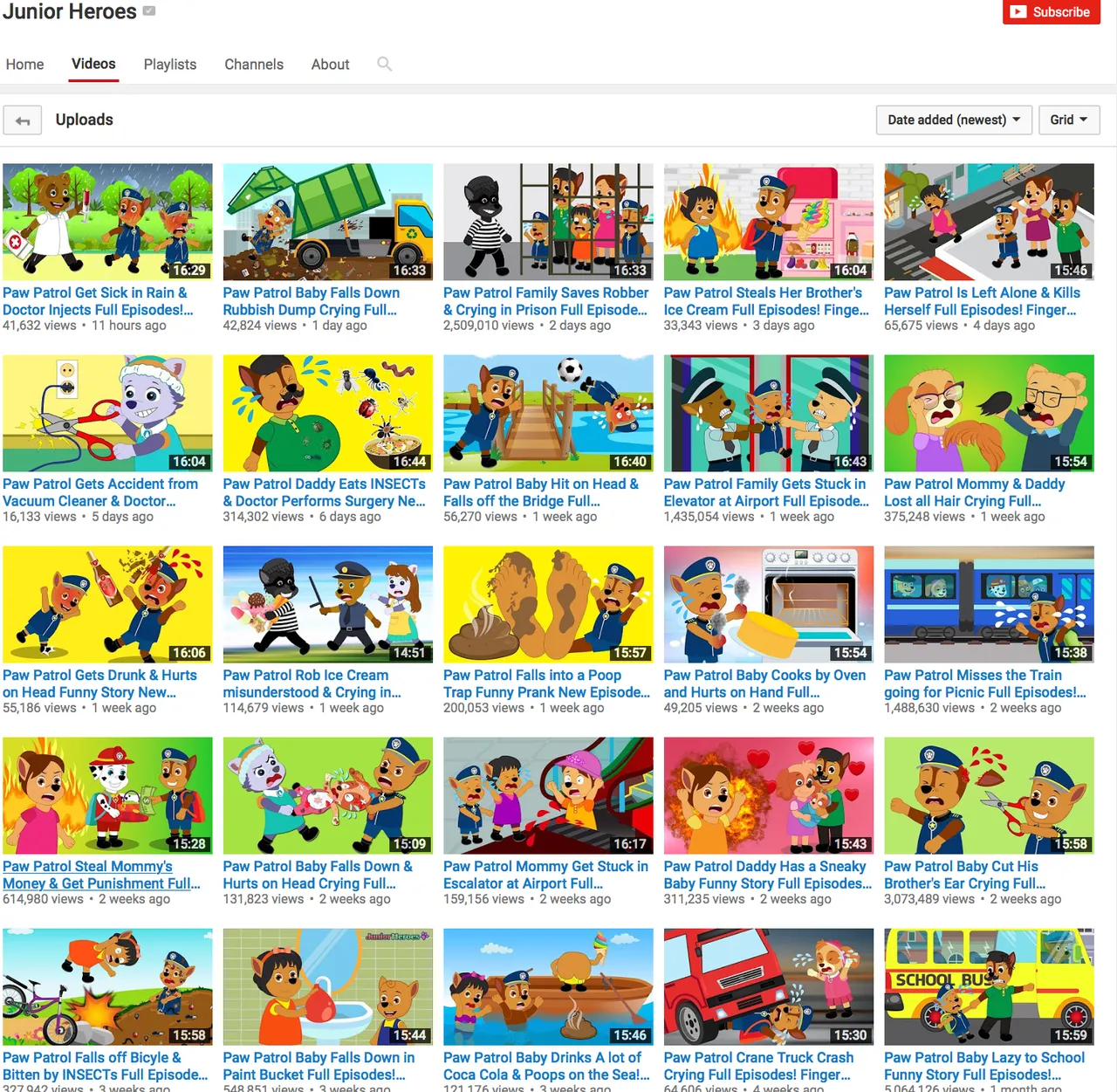Open Steals Her Brother's Ice Cream thumbnail
The image size is (1117, 1092).
tap(769, 222)
